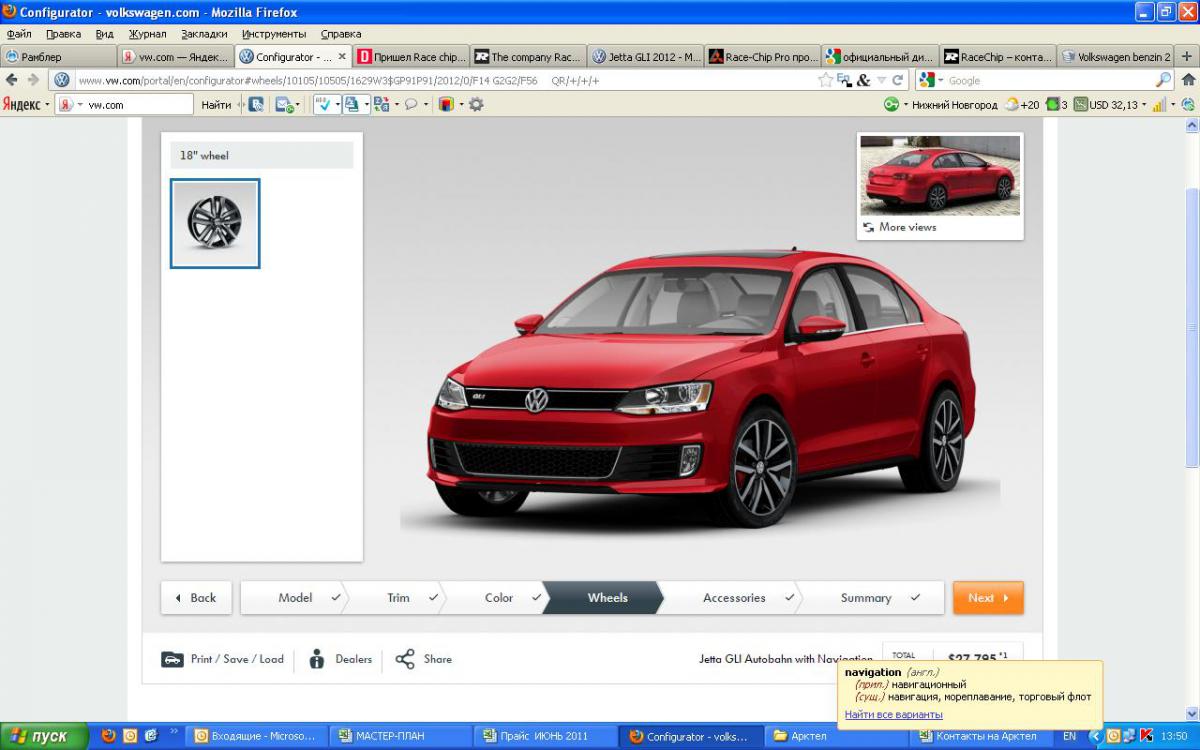The width and height of the screenshot is (1200, 750).
Task: Switch to the Volkswagen benzin 2 tab
Action: 1116,57
